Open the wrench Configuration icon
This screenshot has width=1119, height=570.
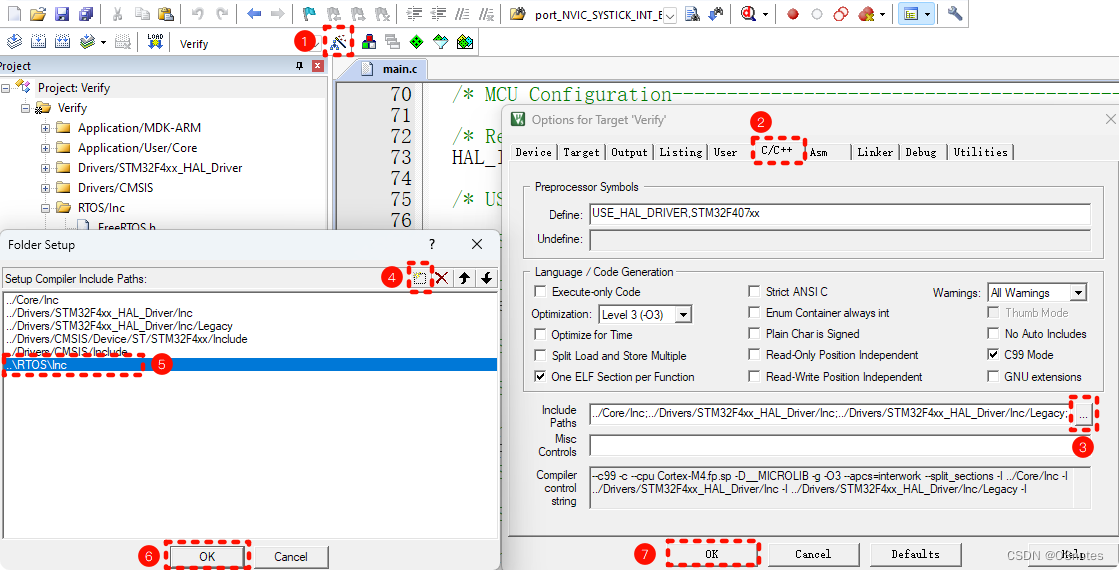[x=955, y=14]
